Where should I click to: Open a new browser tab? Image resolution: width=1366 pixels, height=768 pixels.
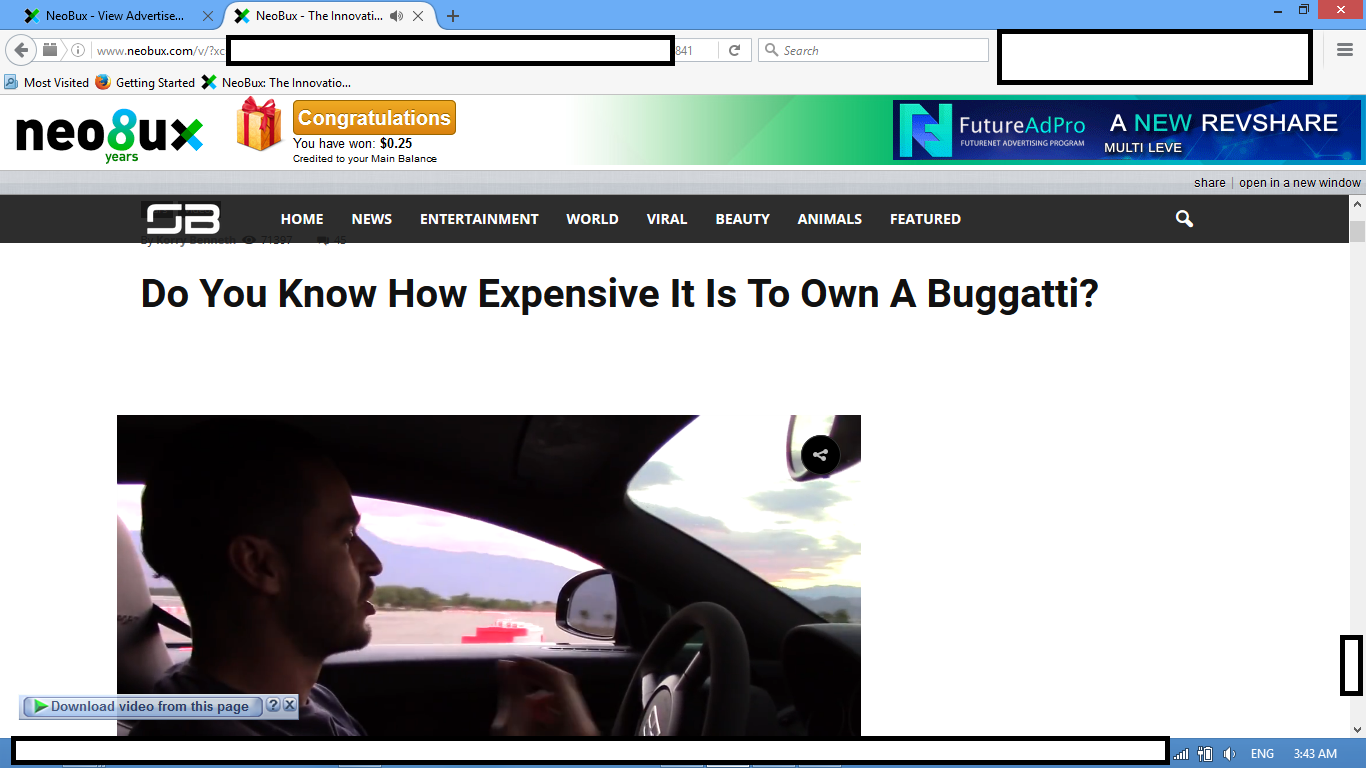click(x=453, y=16)
